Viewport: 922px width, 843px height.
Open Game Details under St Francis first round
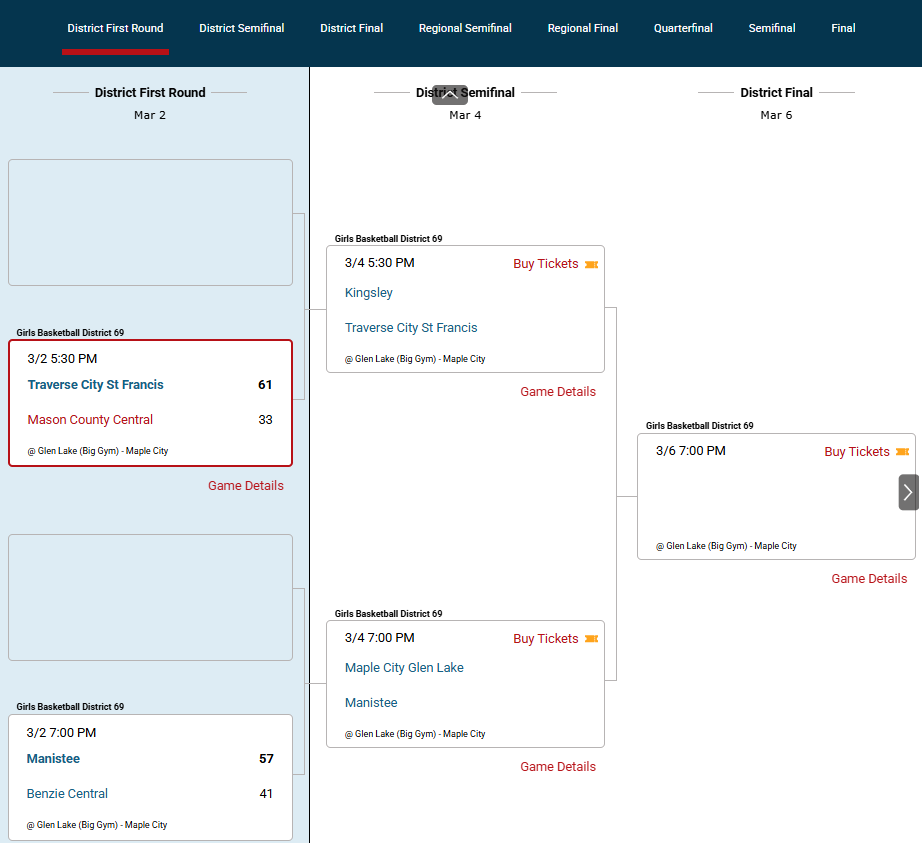tap(245, 486)
